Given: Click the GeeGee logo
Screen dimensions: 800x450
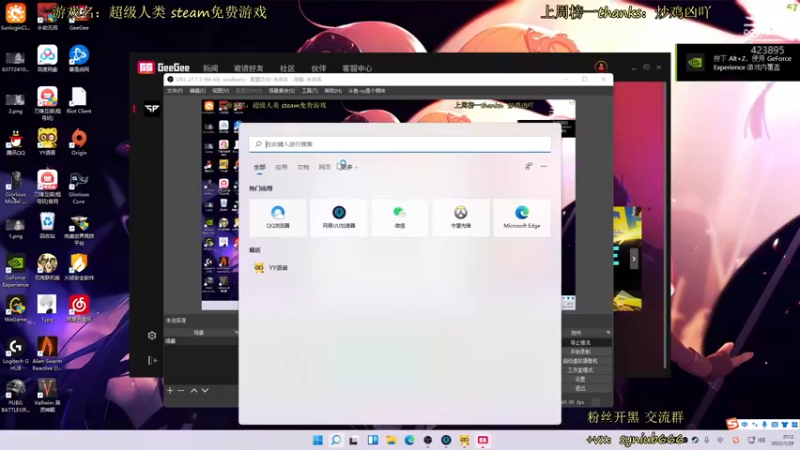Looking at the screenshot, I should 164,67.
